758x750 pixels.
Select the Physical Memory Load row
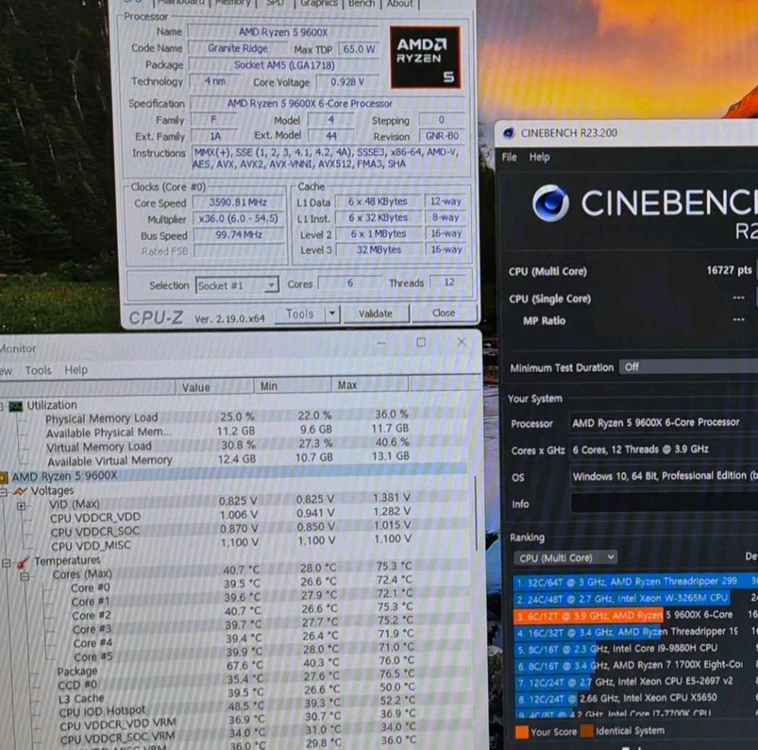(227, 417)
